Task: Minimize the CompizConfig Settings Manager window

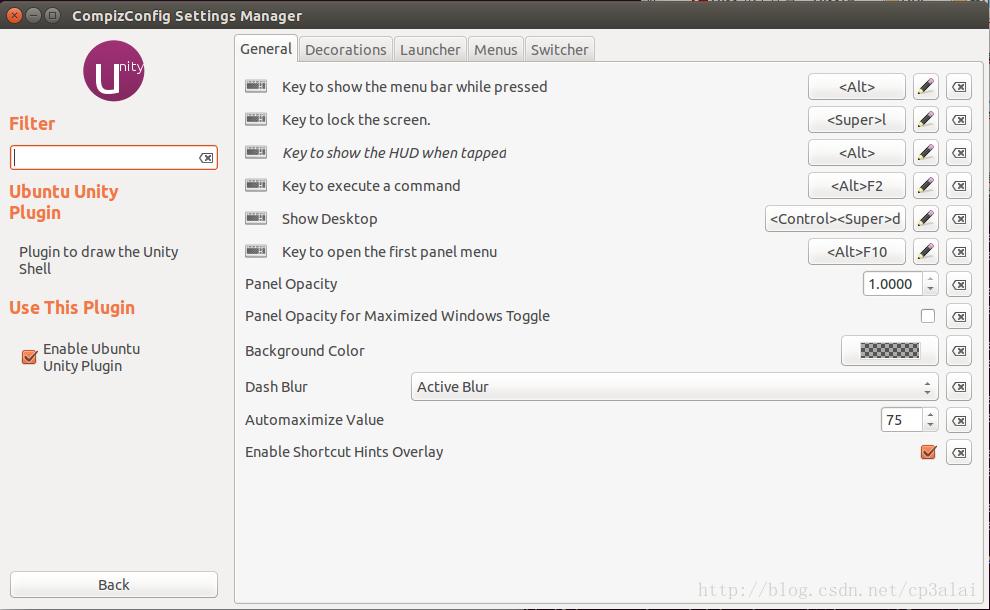Action: 33,15
